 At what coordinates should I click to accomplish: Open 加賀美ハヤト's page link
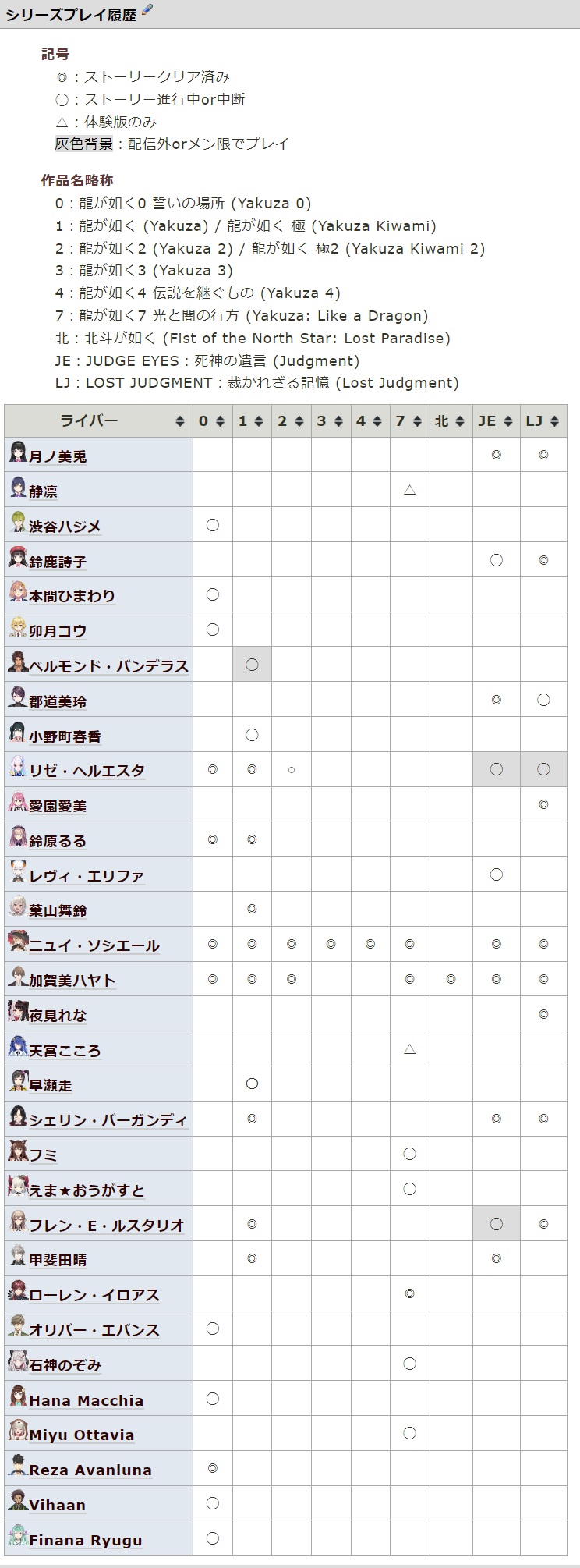click(72, 981)
